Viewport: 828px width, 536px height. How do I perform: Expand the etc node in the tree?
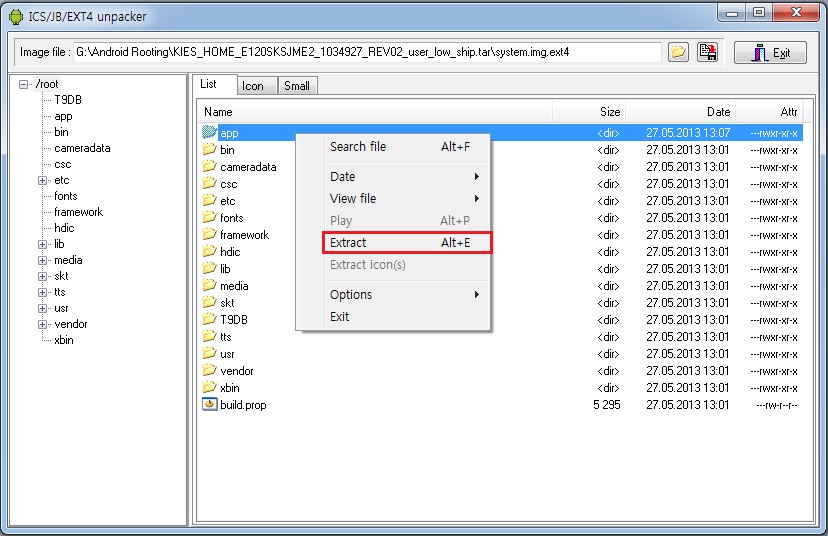point(43,180)
